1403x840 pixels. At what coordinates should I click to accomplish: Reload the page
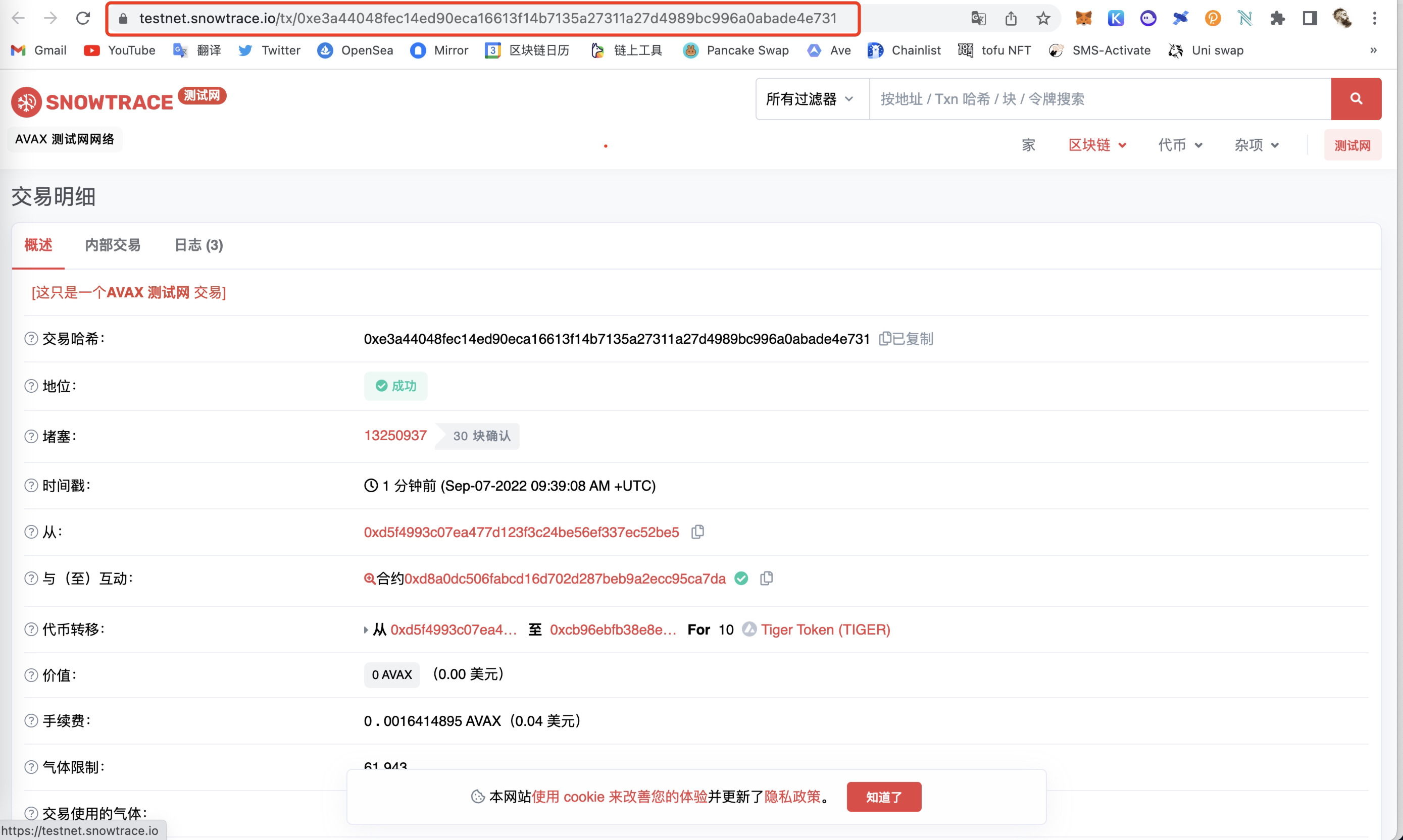[x=83, y=18]
